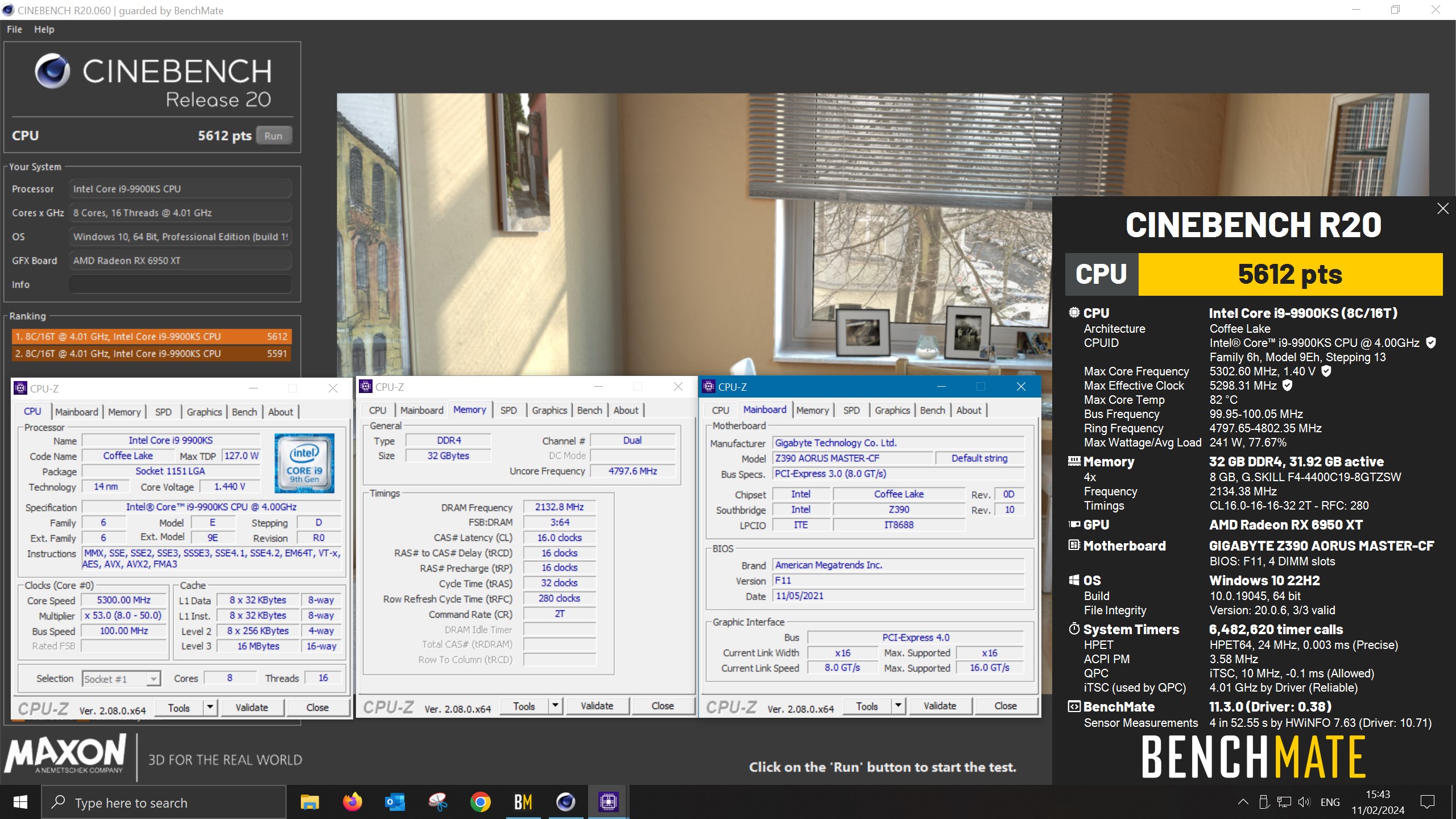This screenshot has height=819, width=1456.
Task: Open Memory tab in right CPU-Z window
Action: tap(812, 410)
